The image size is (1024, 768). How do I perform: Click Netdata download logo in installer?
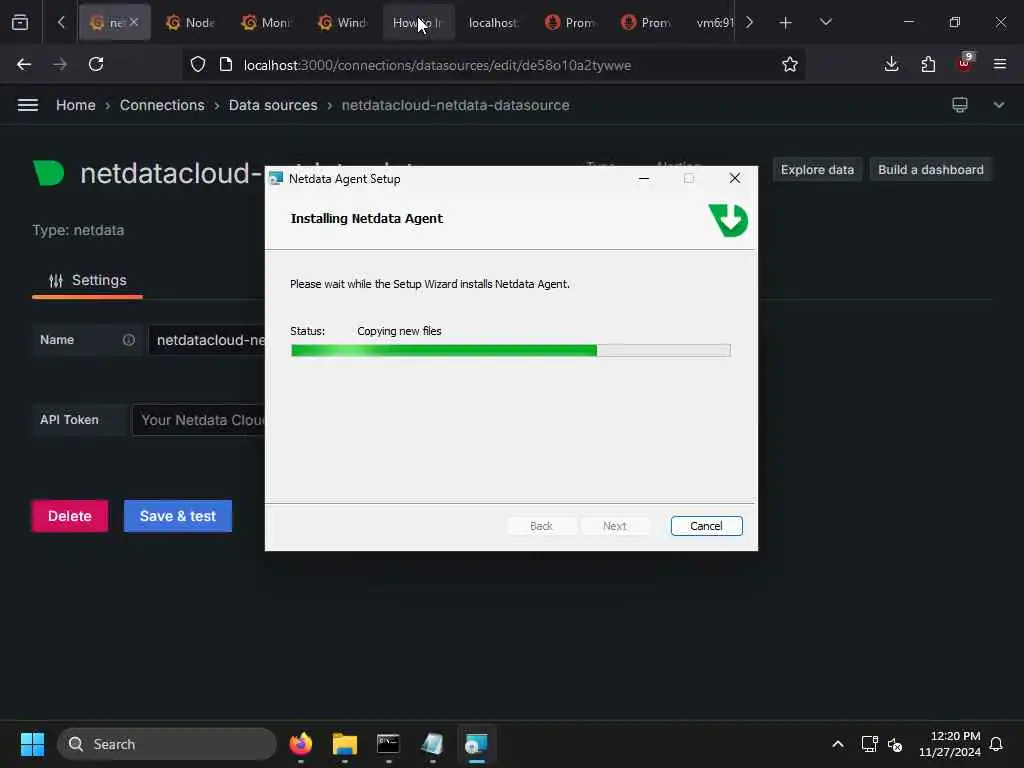pos(728,220)
